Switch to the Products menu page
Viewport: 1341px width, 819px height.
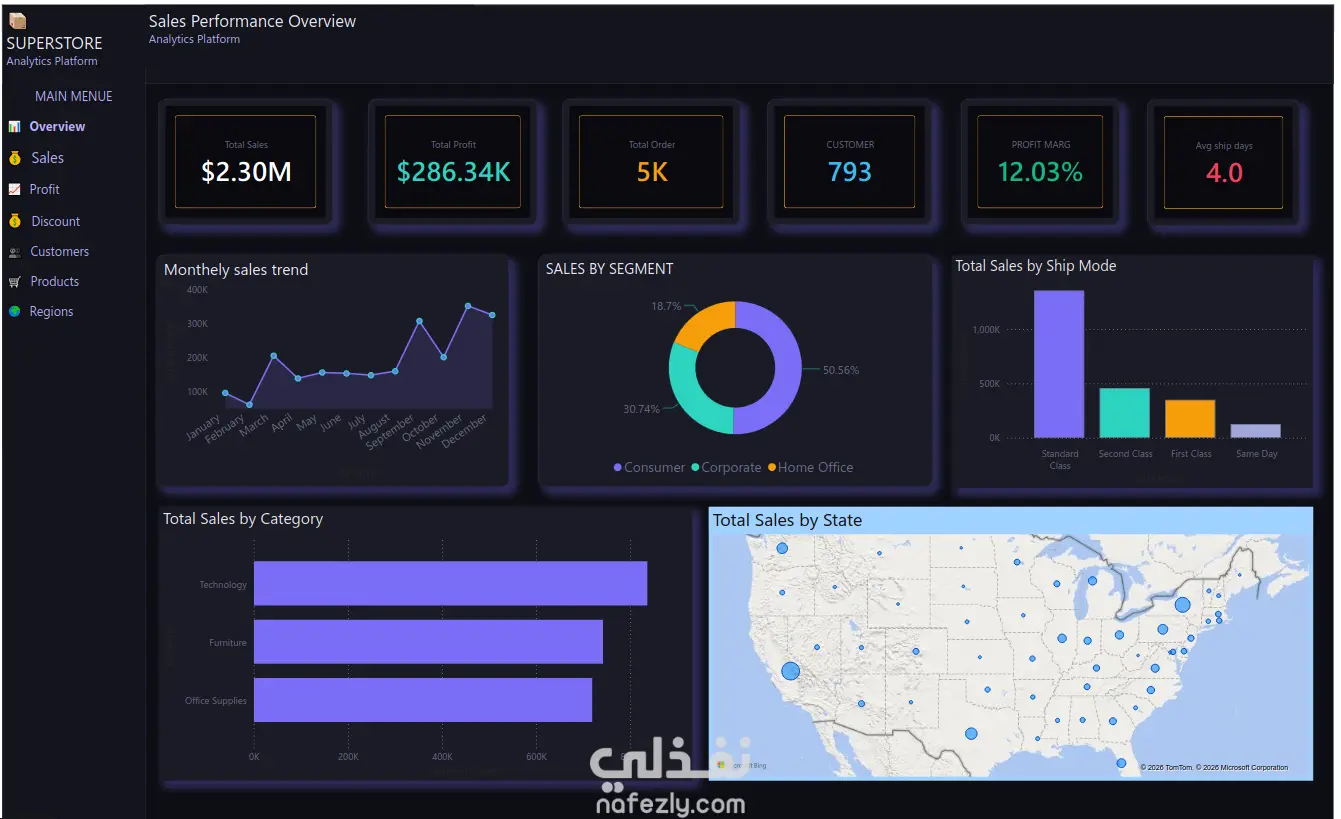(x=55, y=282)
